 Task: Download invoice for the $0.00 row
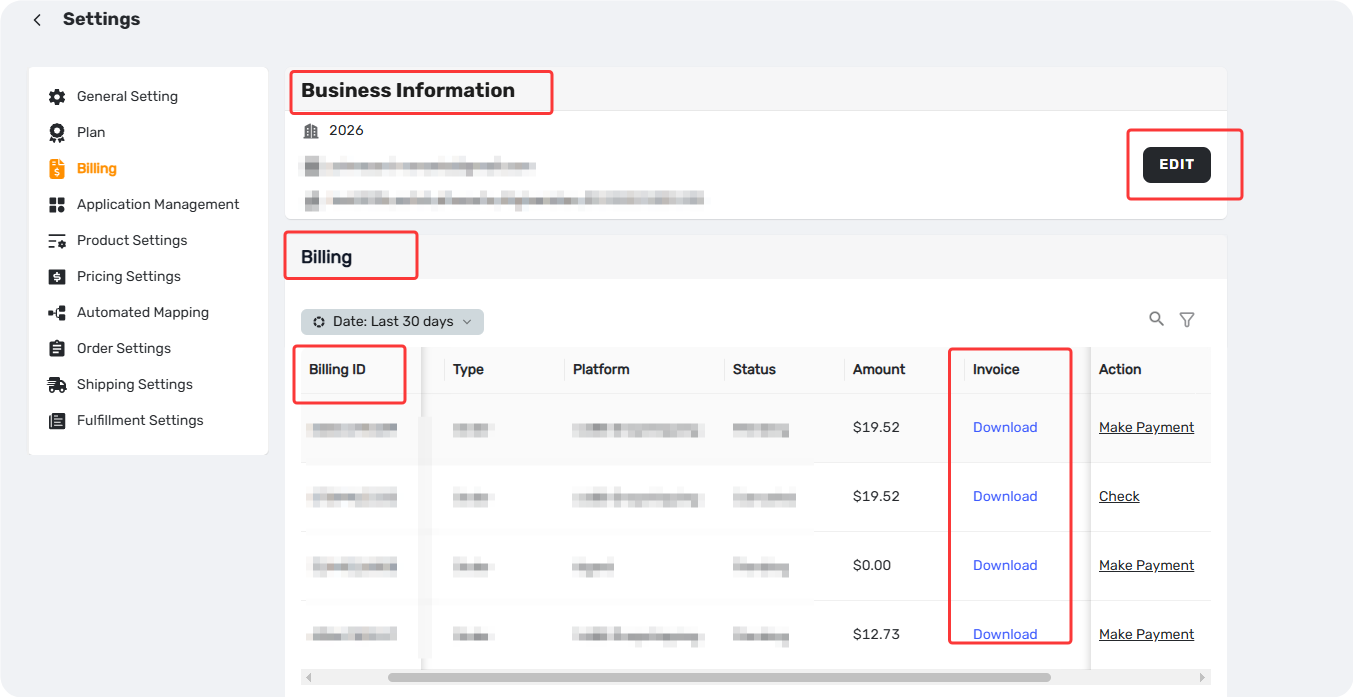tap(1005, 566)
